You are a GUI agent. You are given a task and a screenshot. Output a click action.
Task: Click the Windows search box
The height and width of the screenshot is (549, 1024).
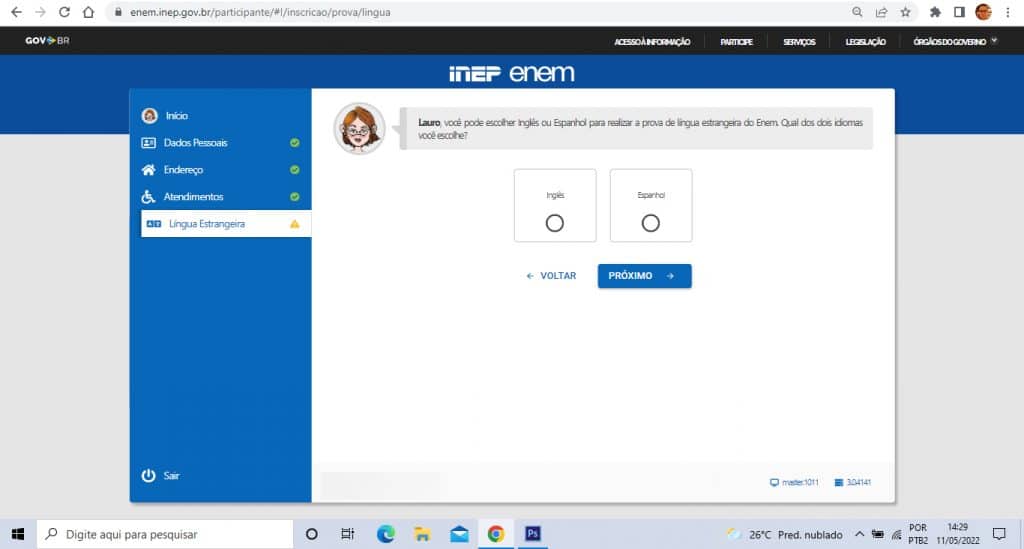165,534
